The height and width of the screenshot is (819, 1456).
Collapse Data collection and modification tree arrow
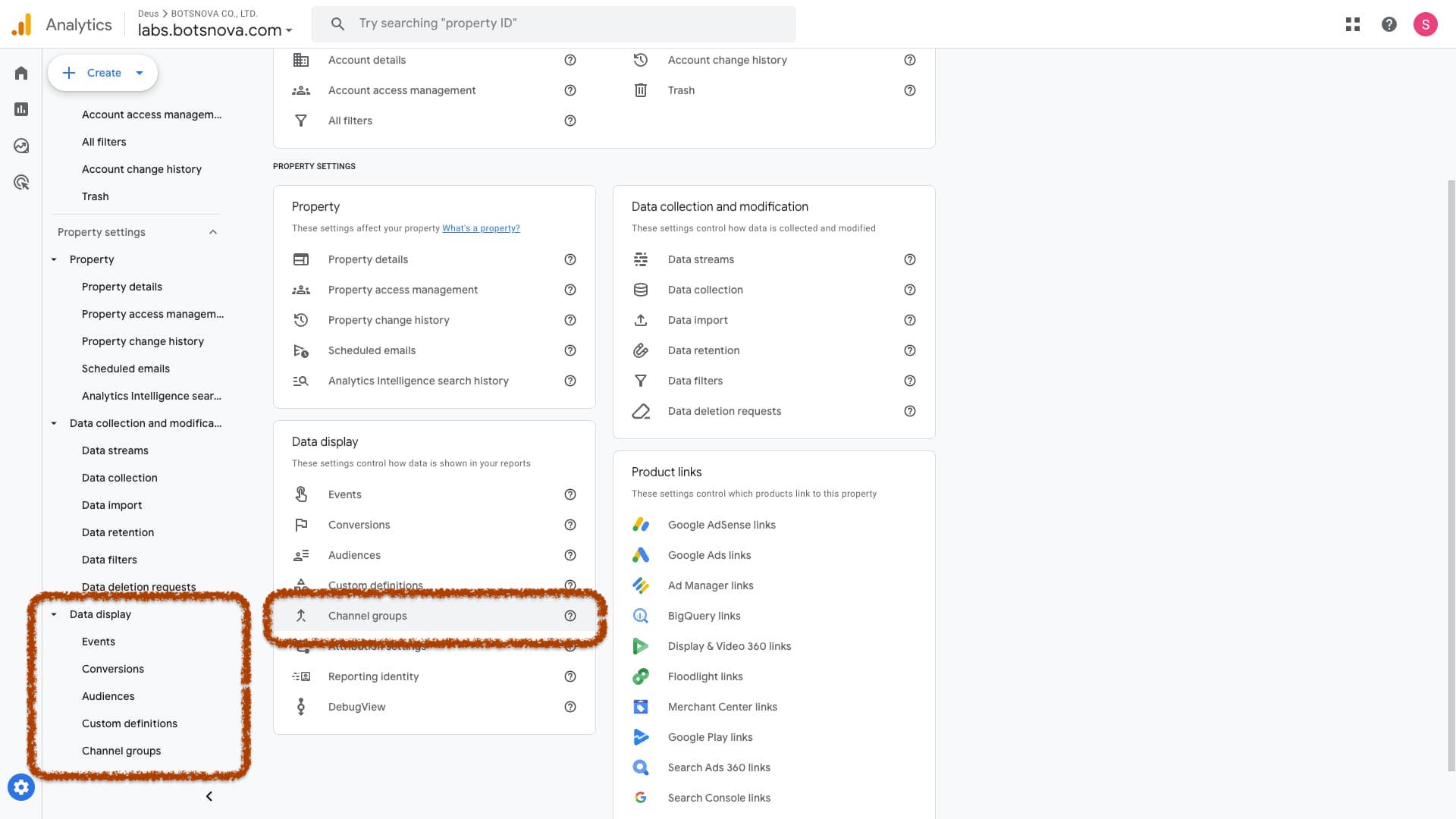pos(54,423)
